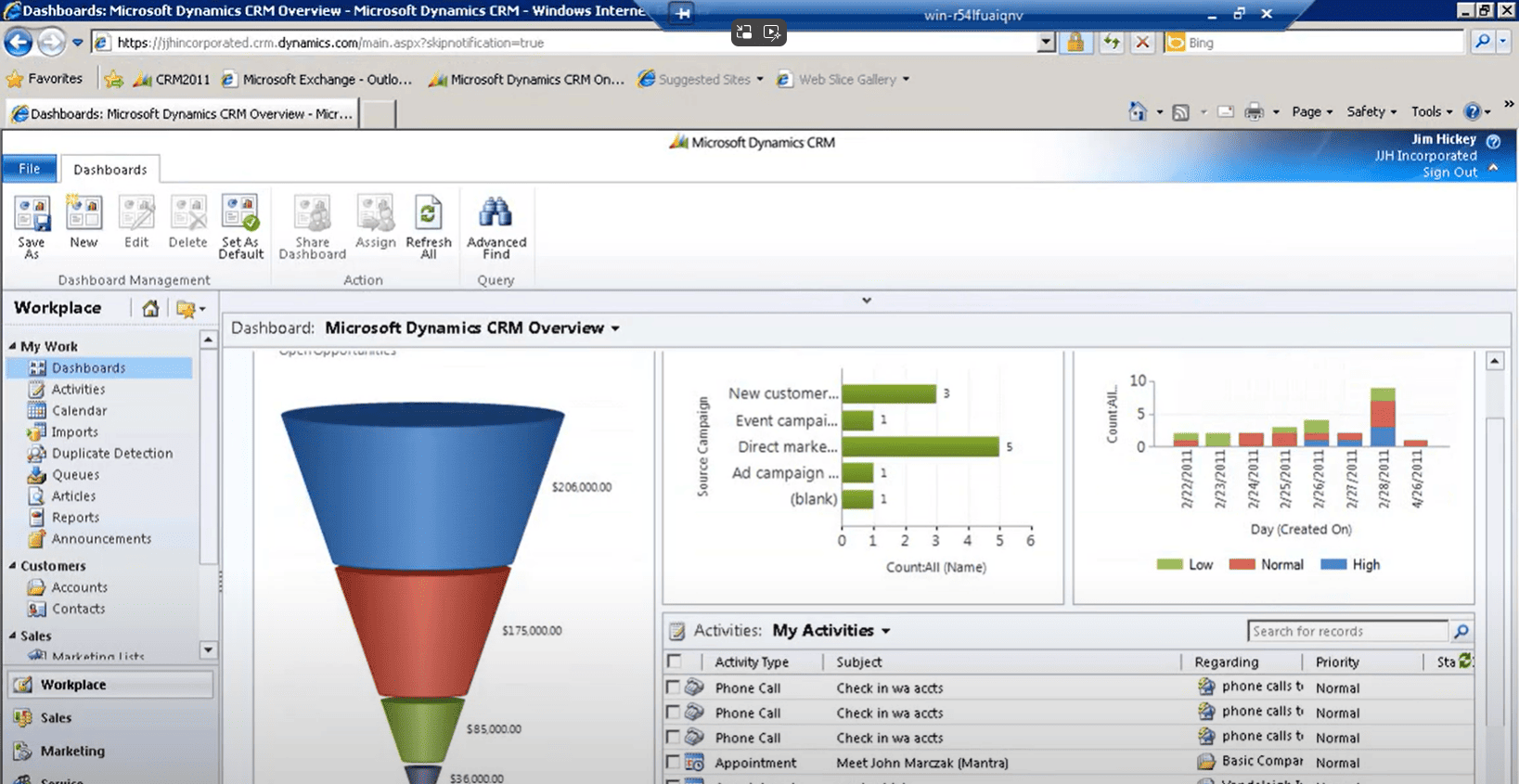
Task: Switch to the Workplace area
Action: click(110, 685)
